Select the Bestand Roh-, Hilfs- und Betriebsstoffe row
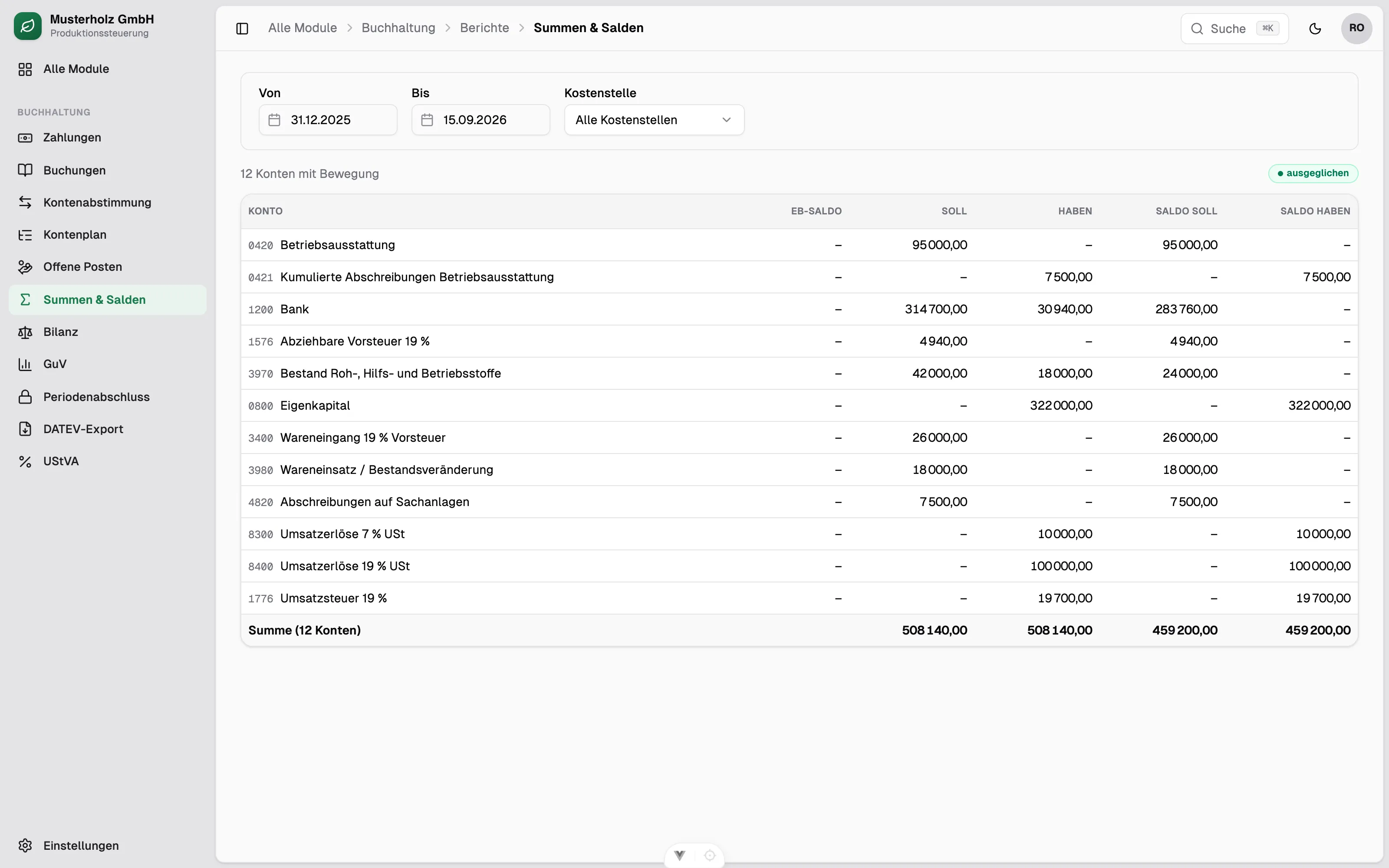The image size is (1389, 868). pos(799,374)
